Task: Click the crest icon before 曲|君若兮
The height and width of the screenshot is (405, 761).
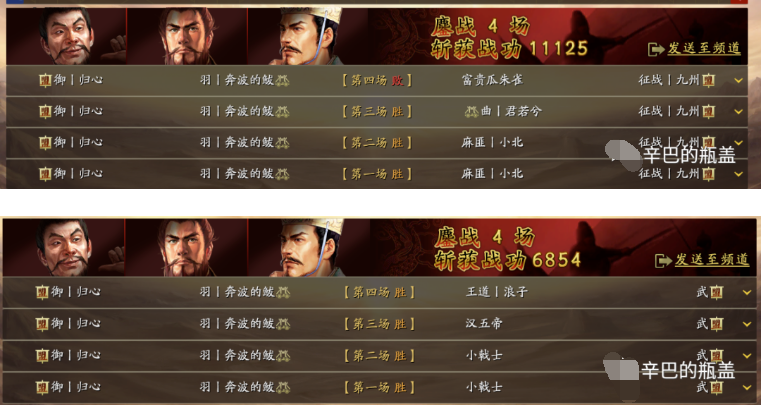Action: (x=472, y=112)
